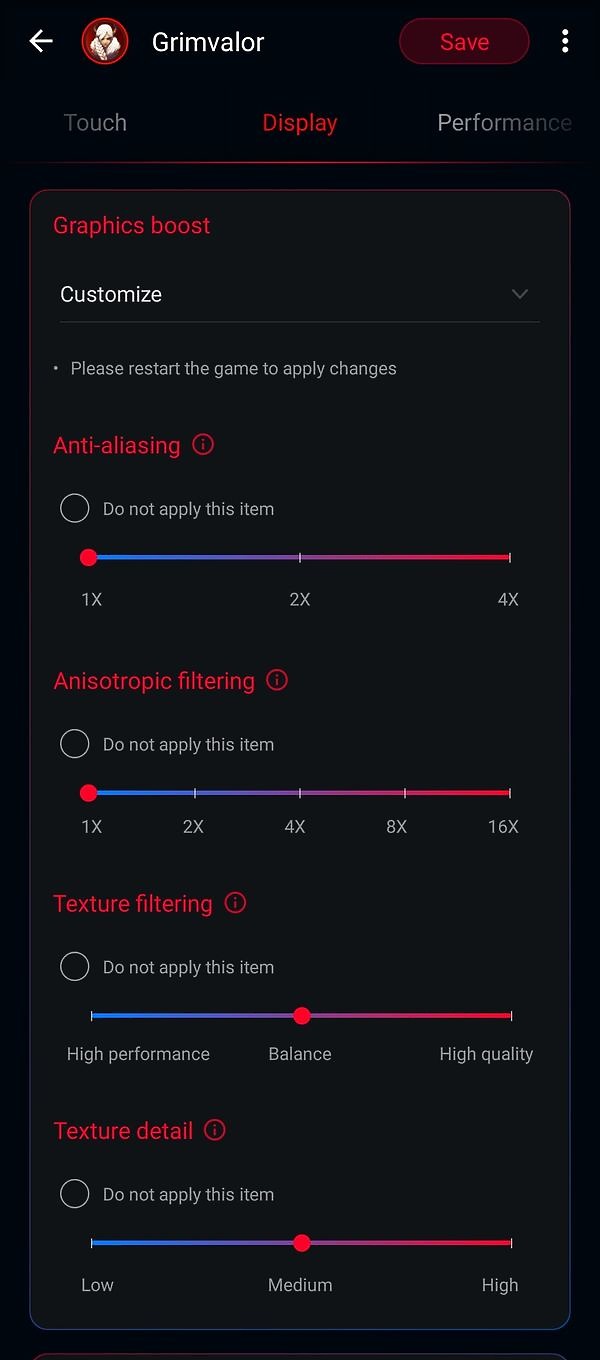Open the Performance tab

pyautogui.click(x=505, y=123)
